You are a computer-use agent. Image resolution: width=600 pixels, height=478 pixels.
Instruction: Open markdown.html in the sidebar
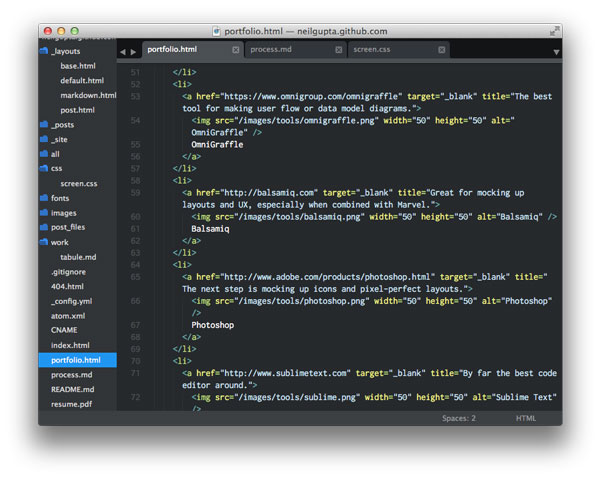click(x=88, y=95)
